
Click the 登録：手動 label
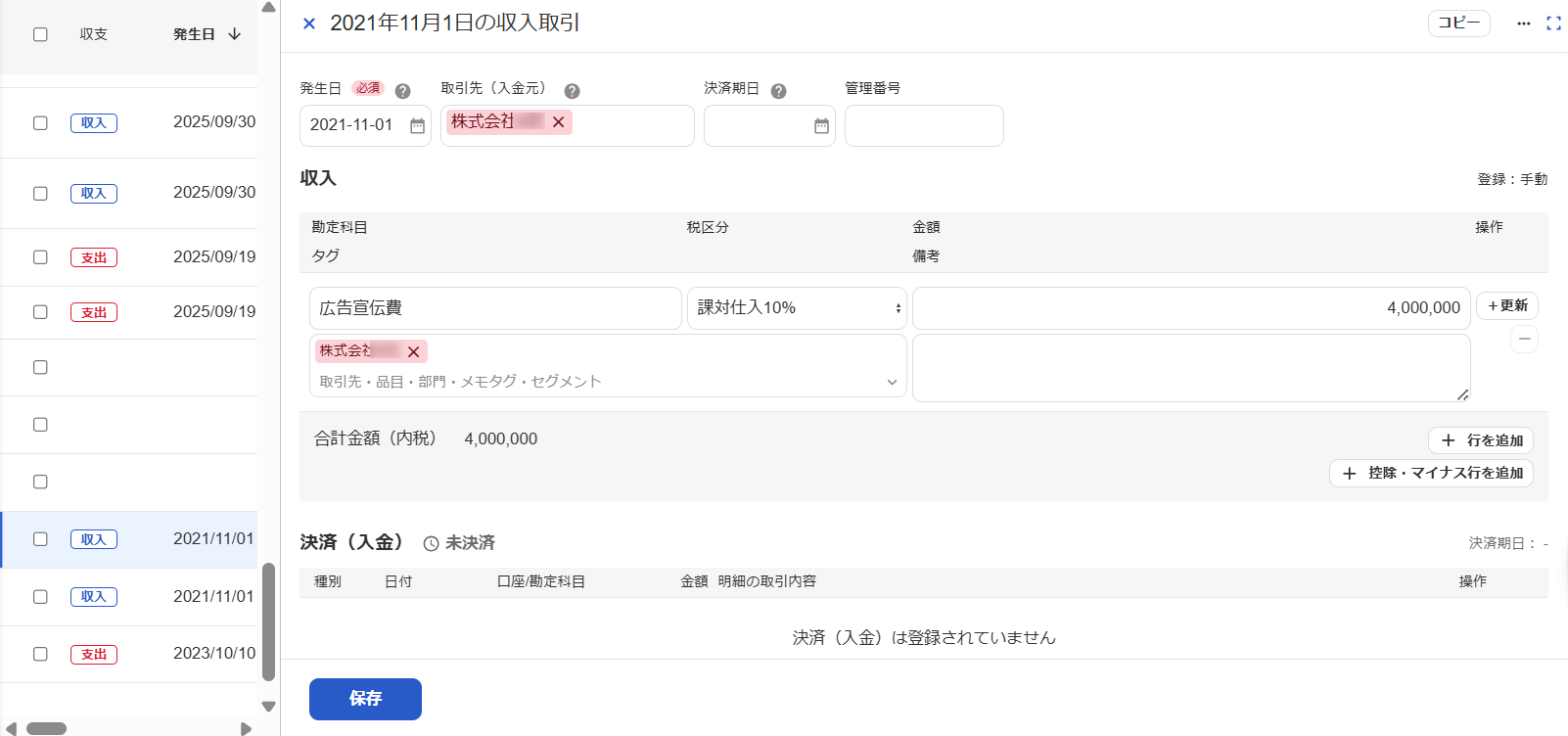[1512, 179]
